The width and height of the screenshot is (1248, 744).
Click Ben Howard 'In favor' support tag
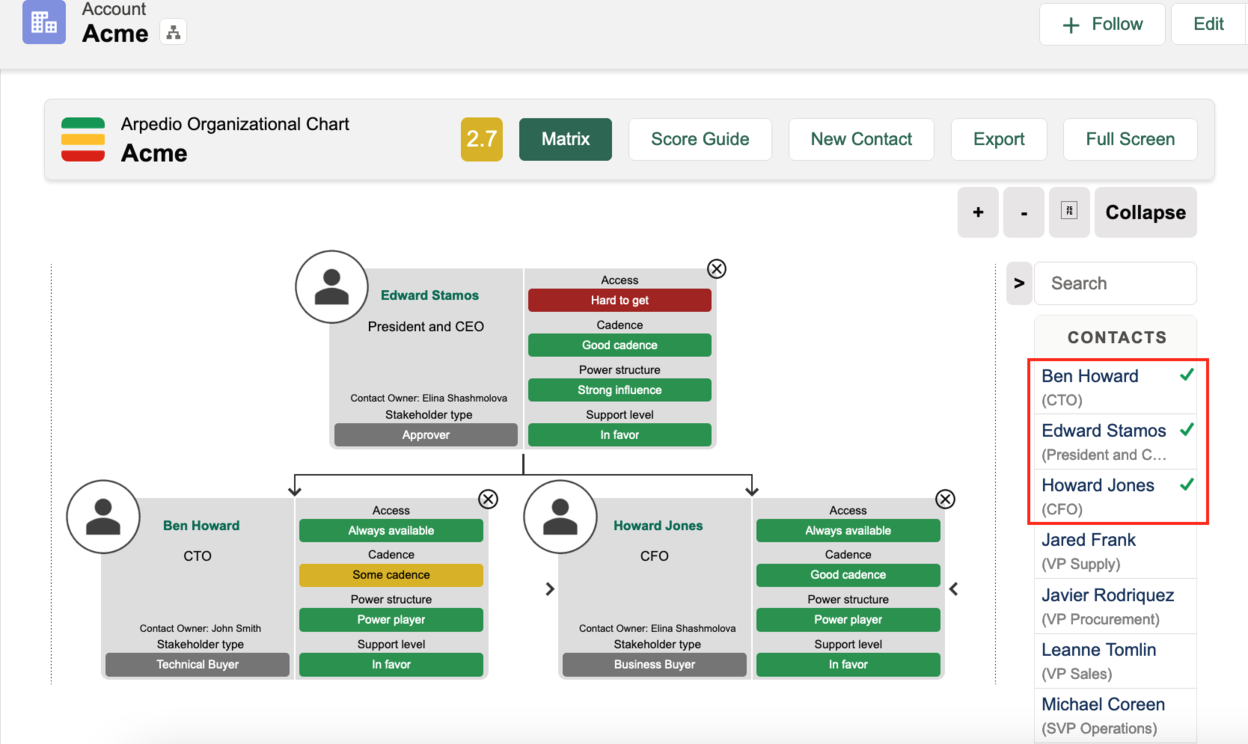pyautogui.click(x=391, y=664)
